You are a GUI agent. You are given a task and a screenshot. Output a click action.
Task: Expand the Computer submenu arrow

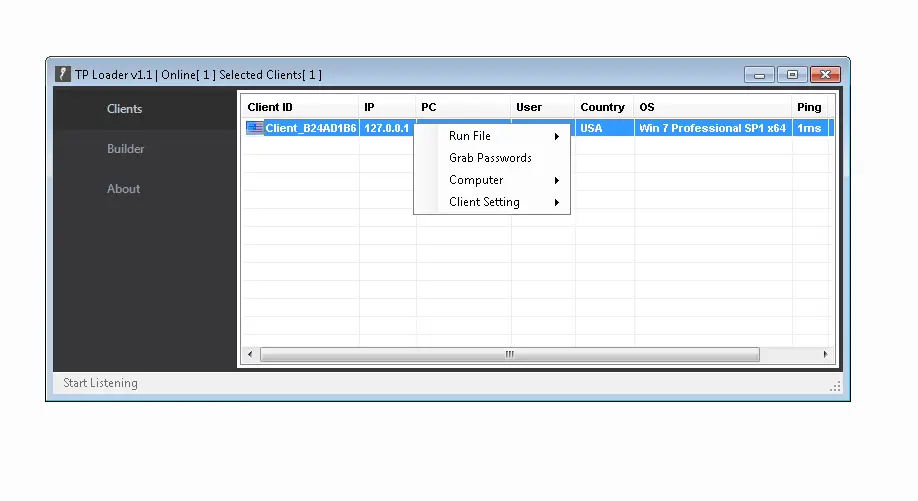click(x=557, y=180)
